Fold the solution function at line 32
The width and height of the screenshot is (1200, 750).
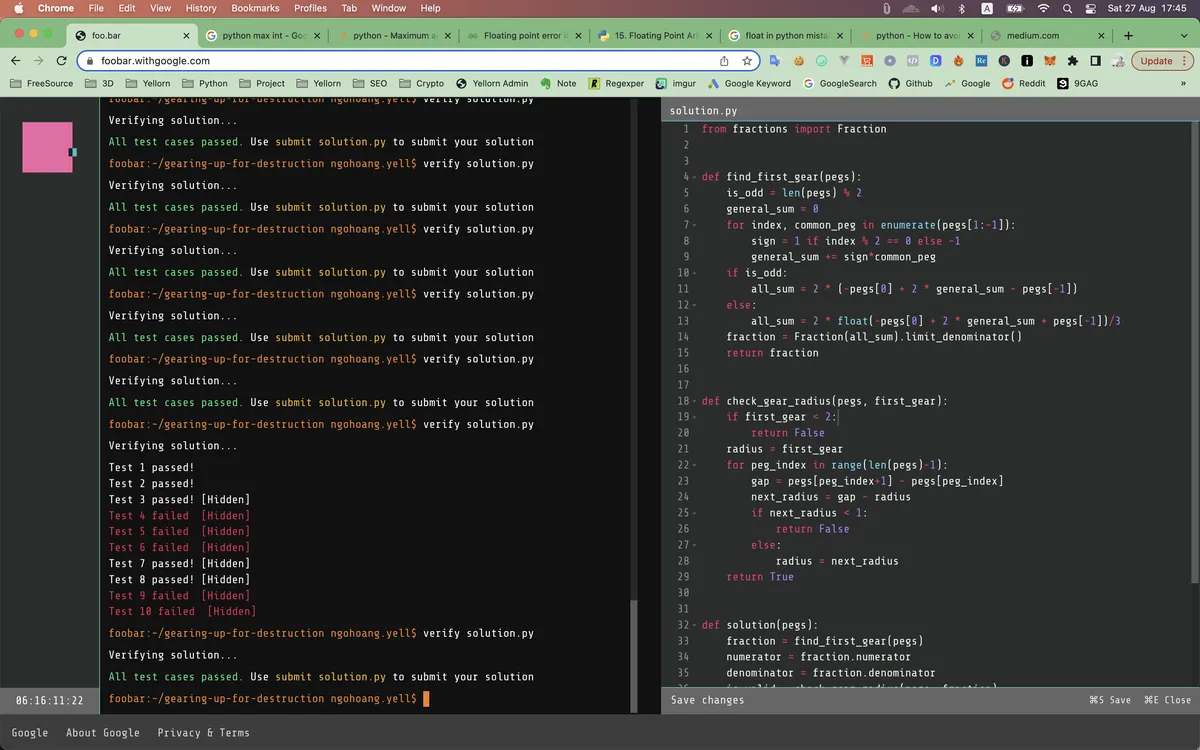coord(693,625)
